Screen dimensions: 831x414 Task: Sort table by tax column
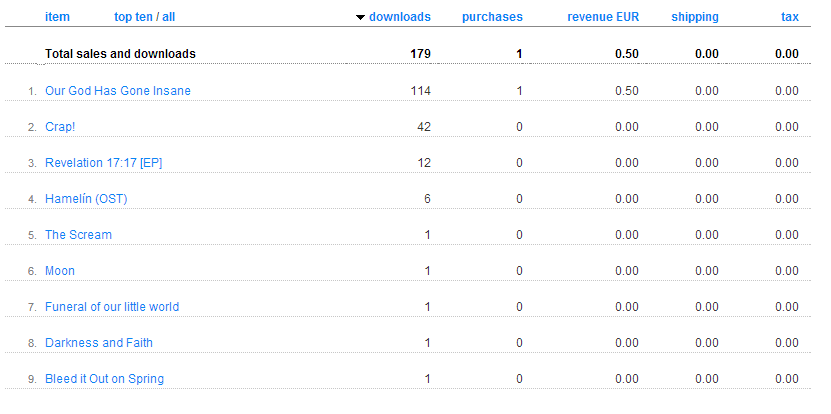click(x=789, y=17)
